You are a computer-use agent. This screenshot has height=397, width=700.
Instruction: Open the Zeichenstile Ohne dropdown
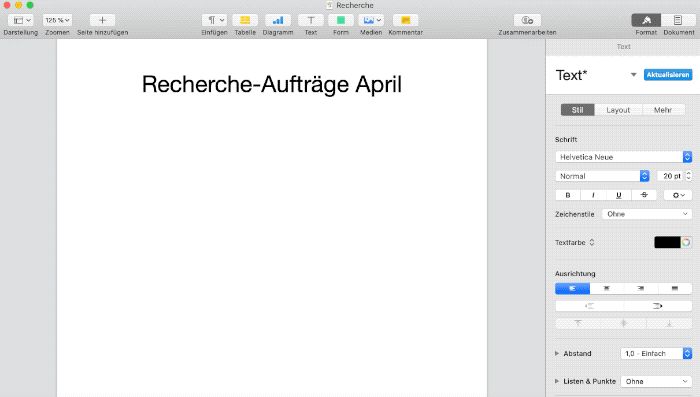[x=647, y=214]
